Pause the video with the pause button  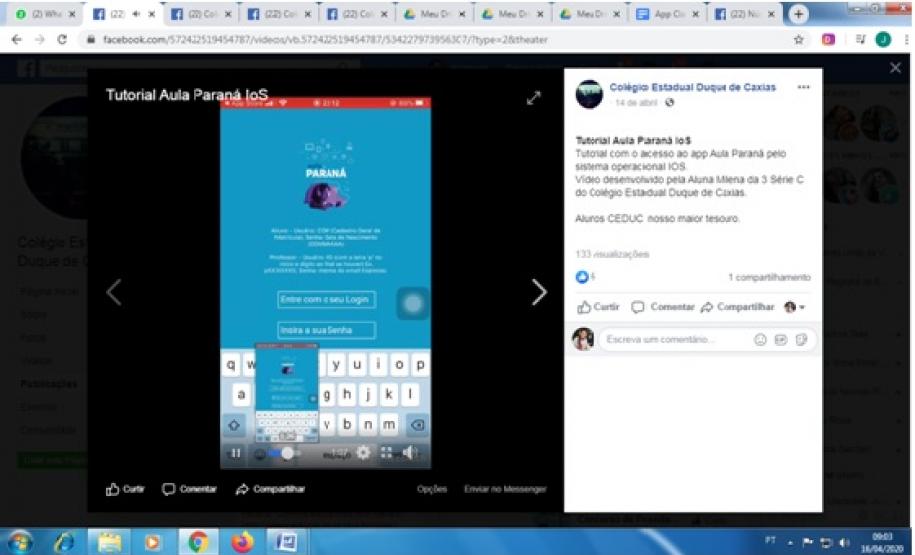click(x=237, y=453)
